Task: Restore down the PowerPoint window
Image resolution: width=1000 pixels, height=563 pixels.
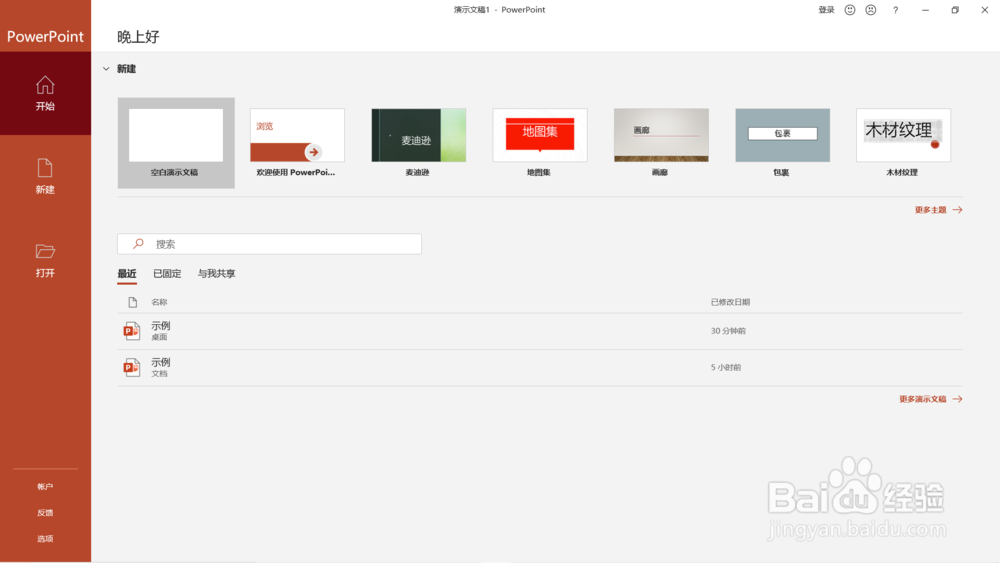Action: coord(955,10)
